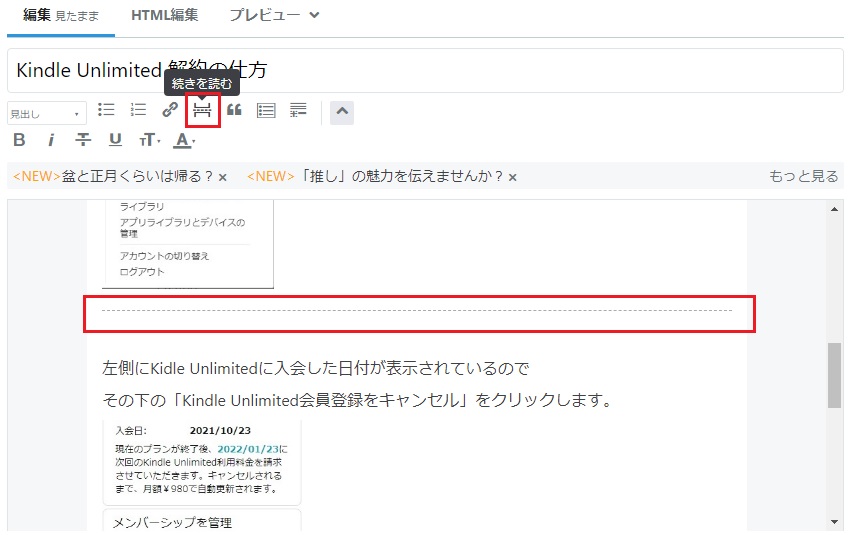Open the text color dropdown
Image resolution: width=854 pixels, height=535 pixels.
pos(184,141)
